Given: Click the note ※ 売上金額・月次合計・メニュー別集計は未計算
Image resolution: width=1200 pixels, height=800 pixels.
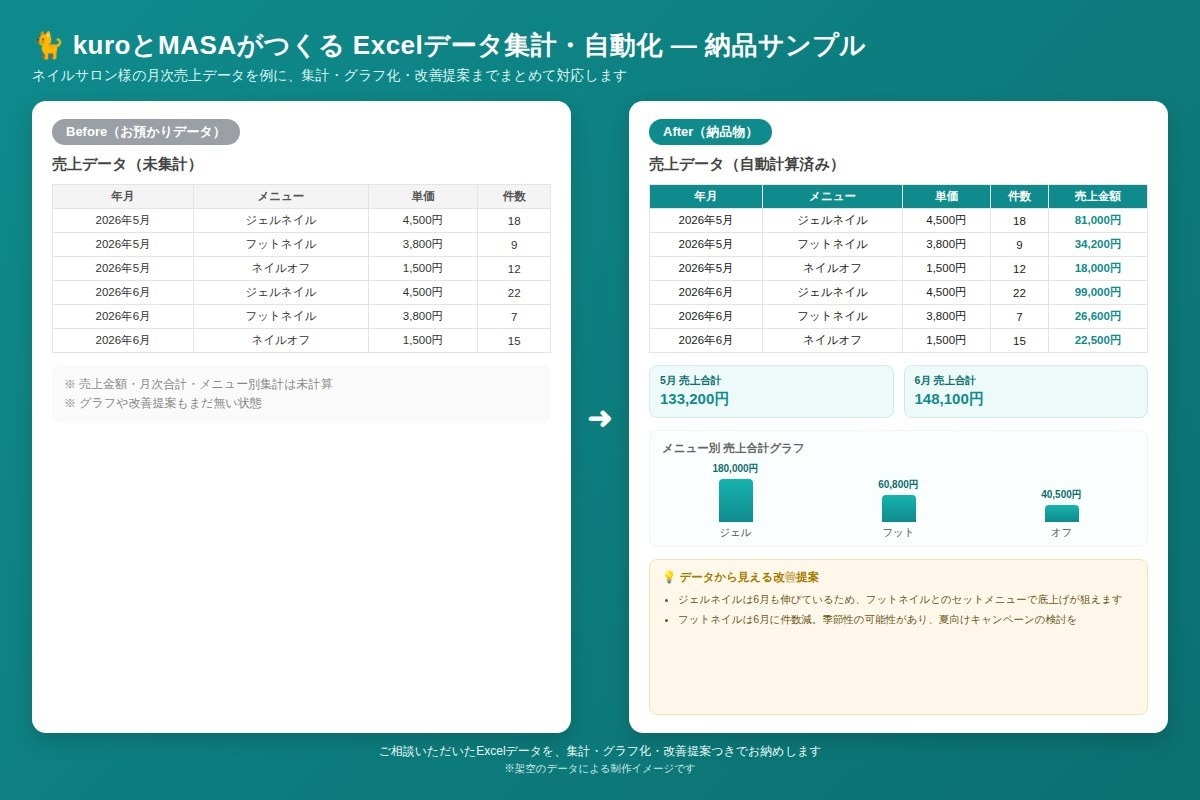Looking at the screenshot, I should (198, 384).
